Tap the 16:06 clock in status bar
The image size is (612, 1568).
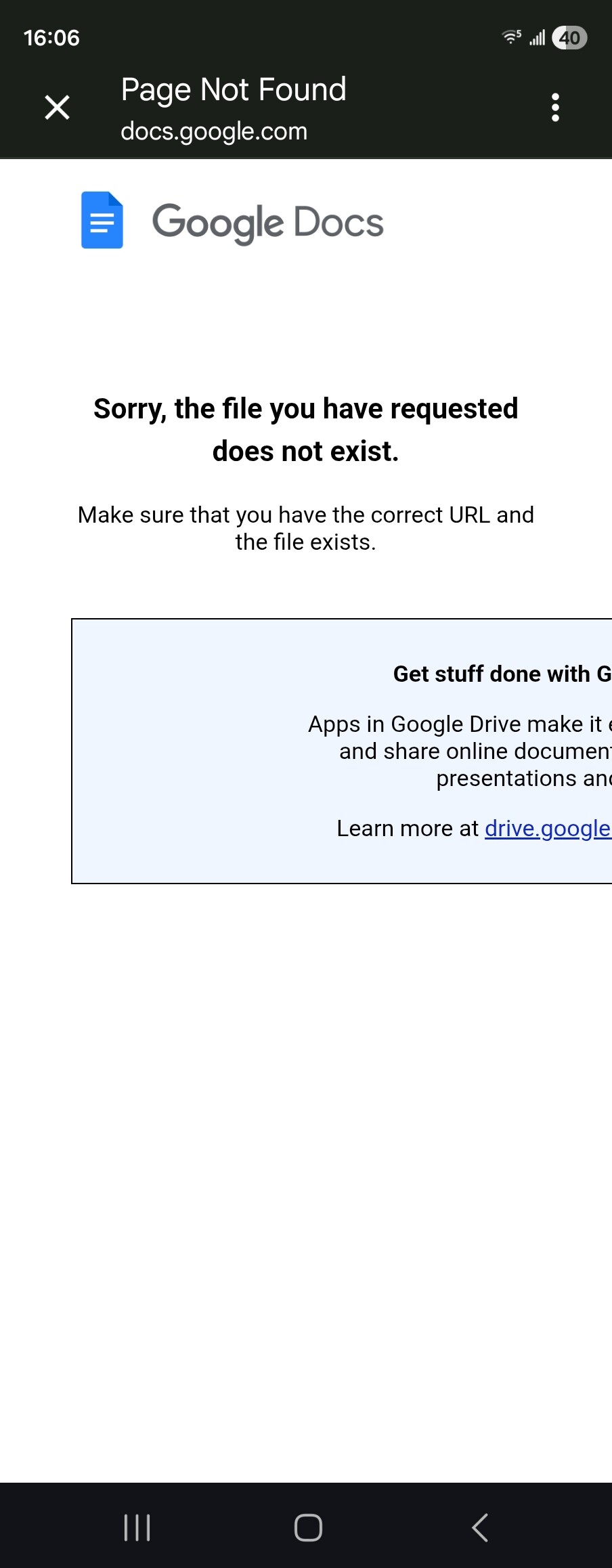click(51, 38)
